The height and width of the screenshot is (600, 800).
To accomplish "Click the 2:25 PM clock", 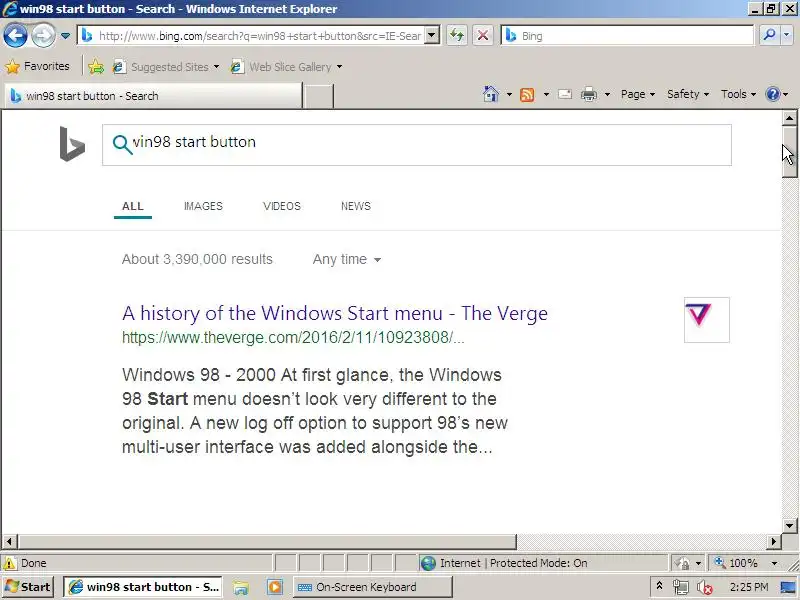I will click(748, 587).
